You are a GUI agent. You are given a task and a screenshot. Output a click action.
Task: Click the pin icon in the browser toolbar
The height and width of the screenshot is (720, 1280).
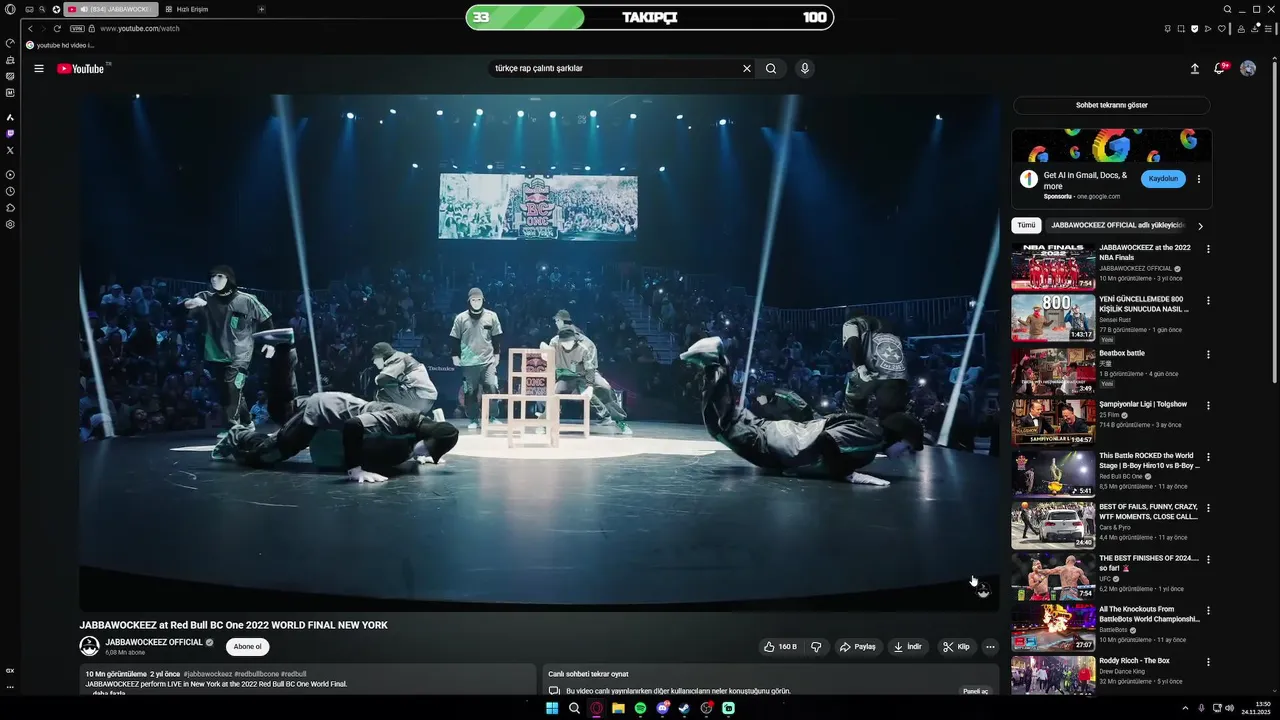tap(1168, 28)
